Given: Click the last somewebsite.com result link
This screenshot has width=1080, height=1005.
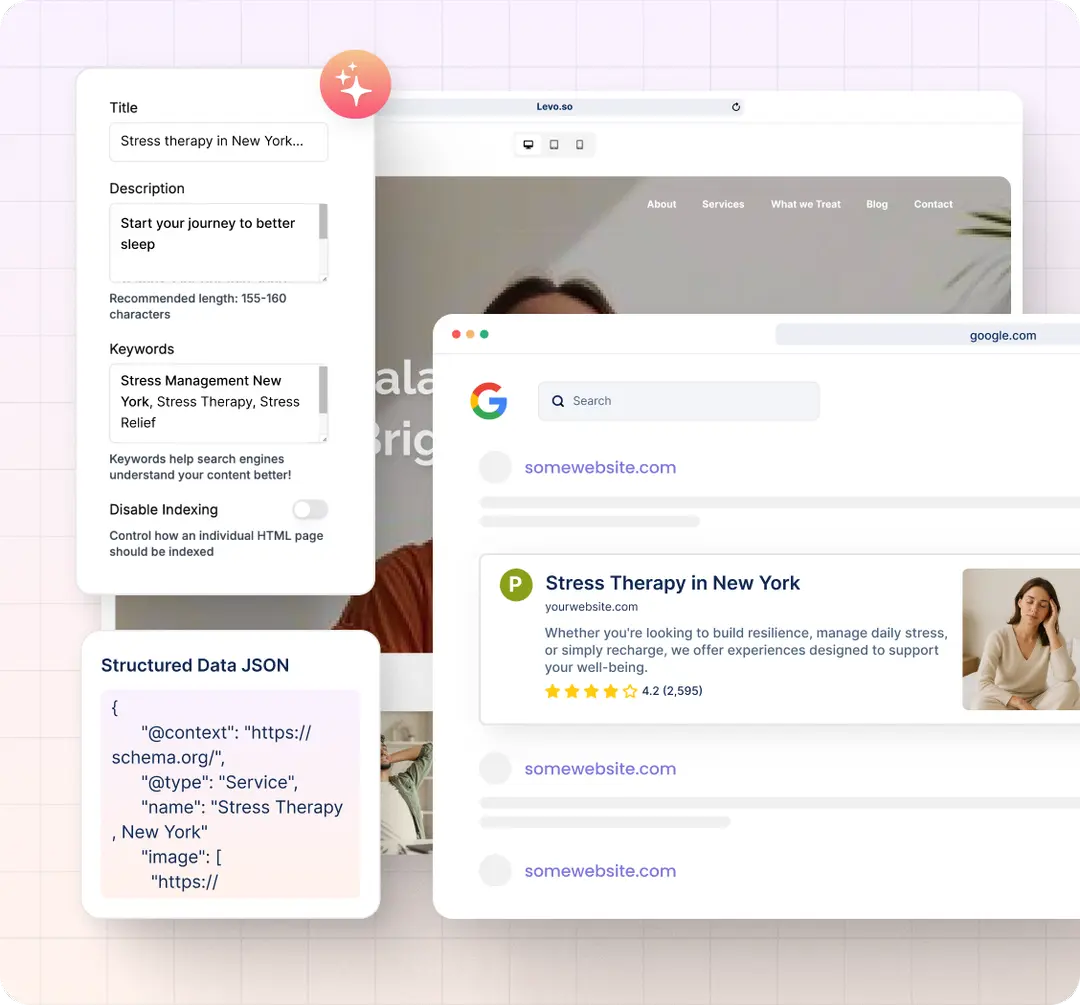Looking at the screenshot, I should click(x=601, y=871).
